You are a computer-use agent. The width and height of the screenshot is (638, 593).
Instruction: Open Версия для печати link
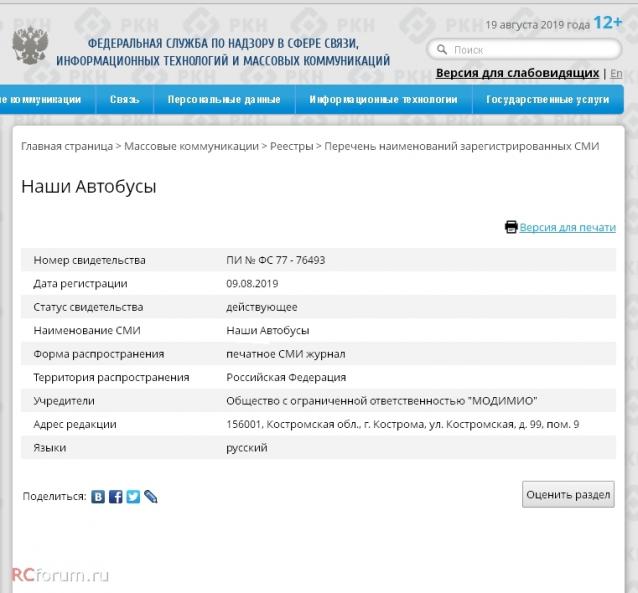(x=568, y=227)
